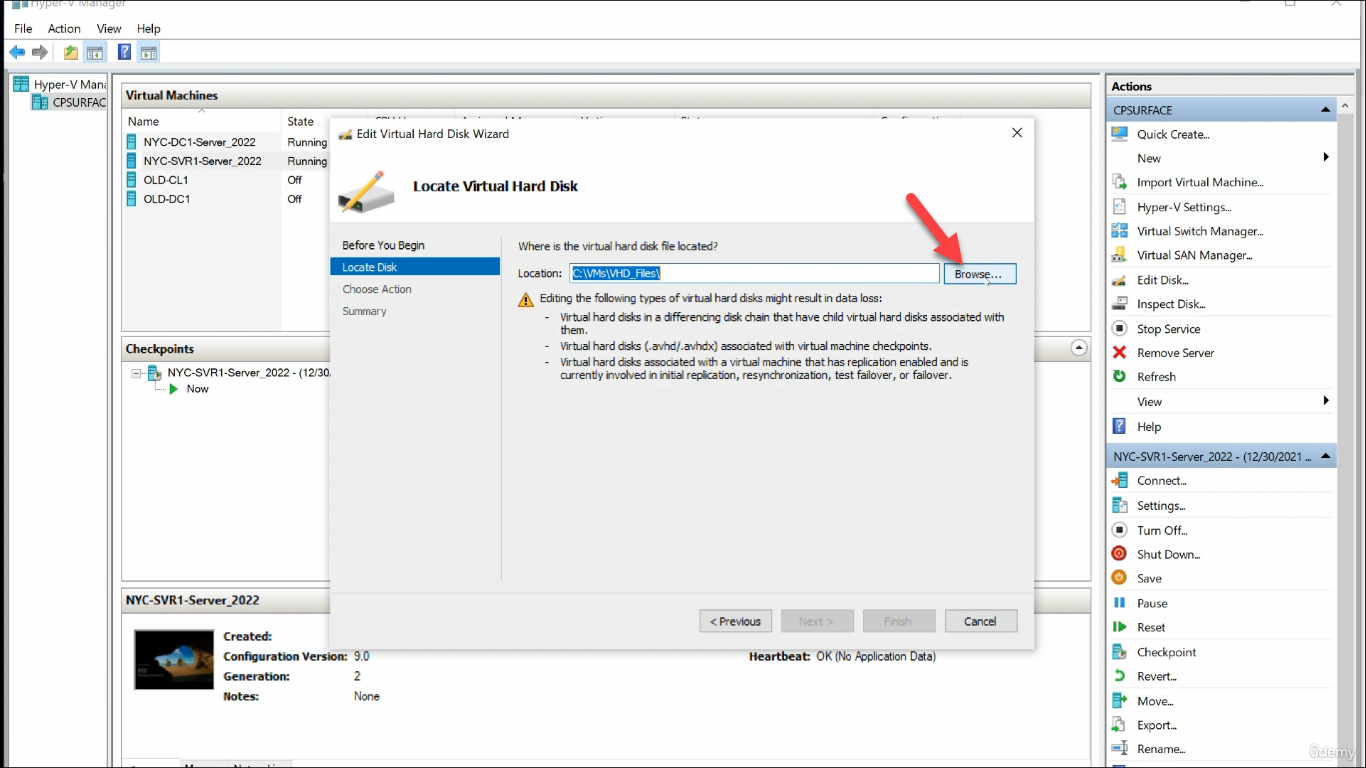Click the Export icon
1366x768 pixels.
point(1120,725)
